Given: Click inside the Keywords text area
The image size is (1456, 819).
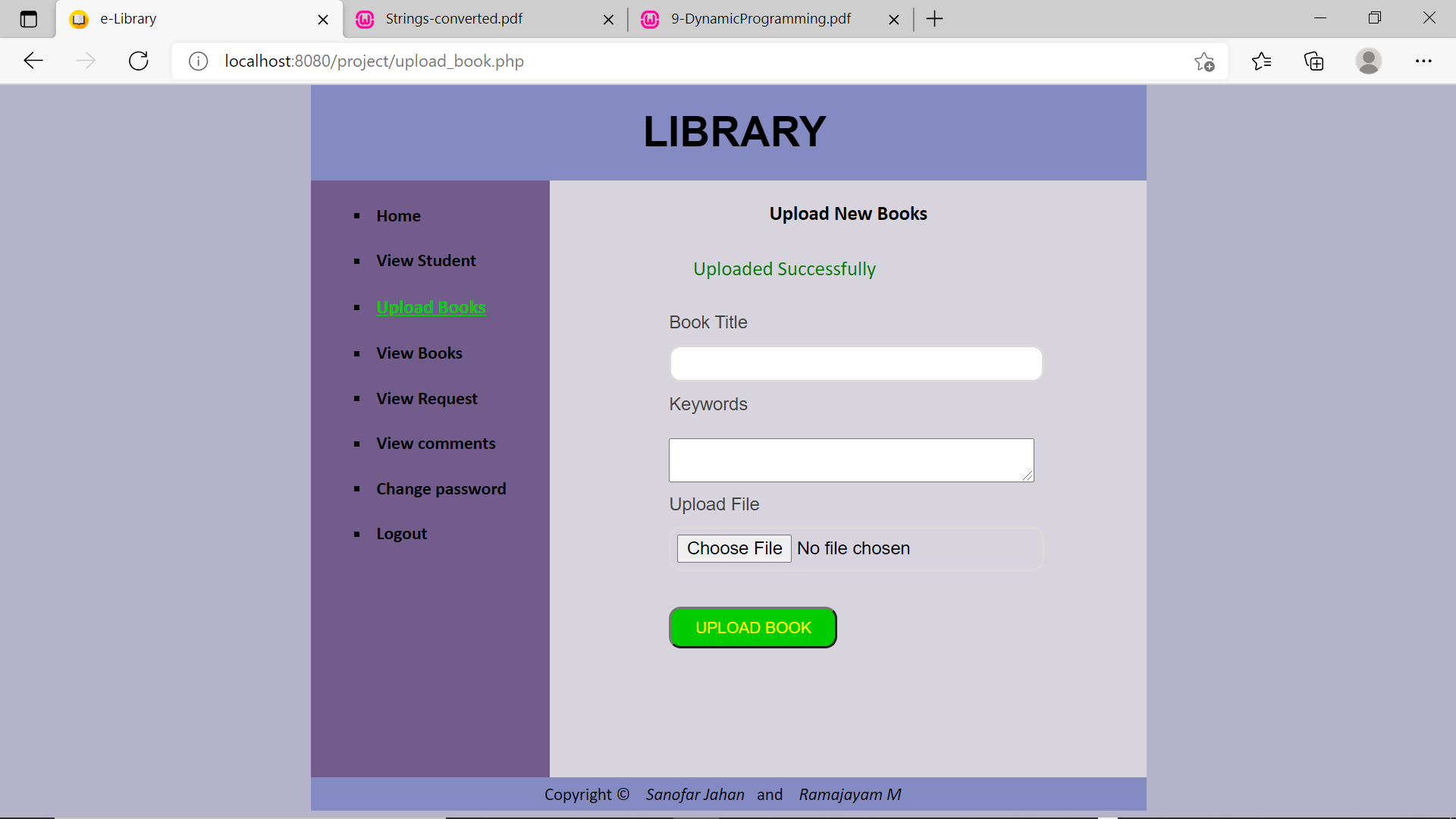Looking at the screenshot, I should click(850, 460).
